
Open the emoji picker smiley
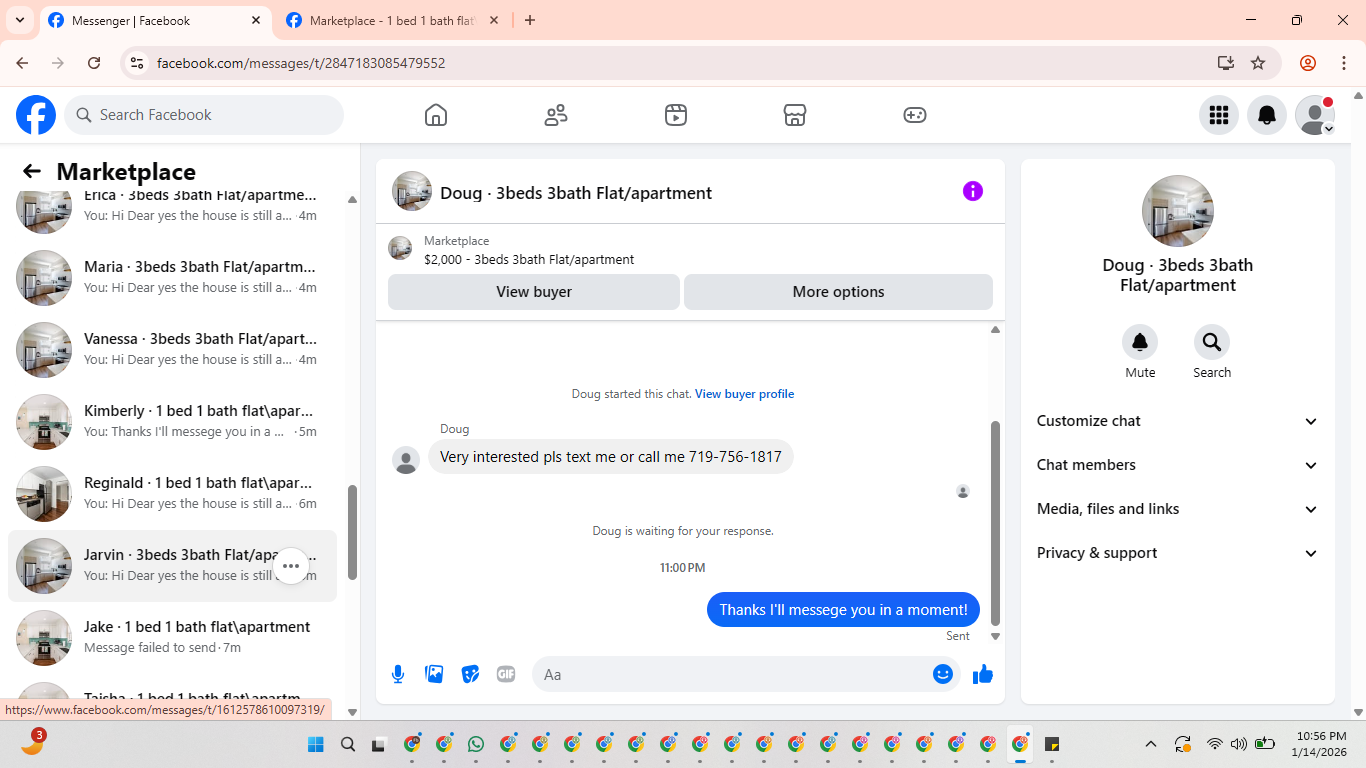pyautogui.click(x=943, y=674)
